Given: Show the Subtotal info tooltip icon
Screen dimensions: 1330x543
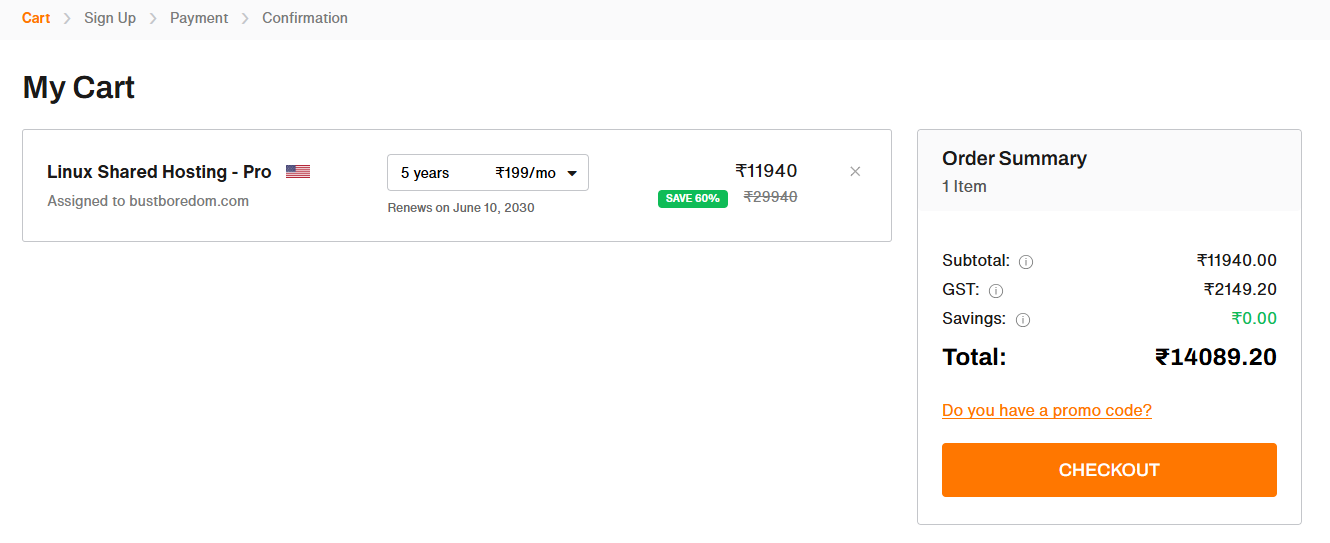Looking at the screenshot, I should pyautogui.click(x=1026, y=262).
